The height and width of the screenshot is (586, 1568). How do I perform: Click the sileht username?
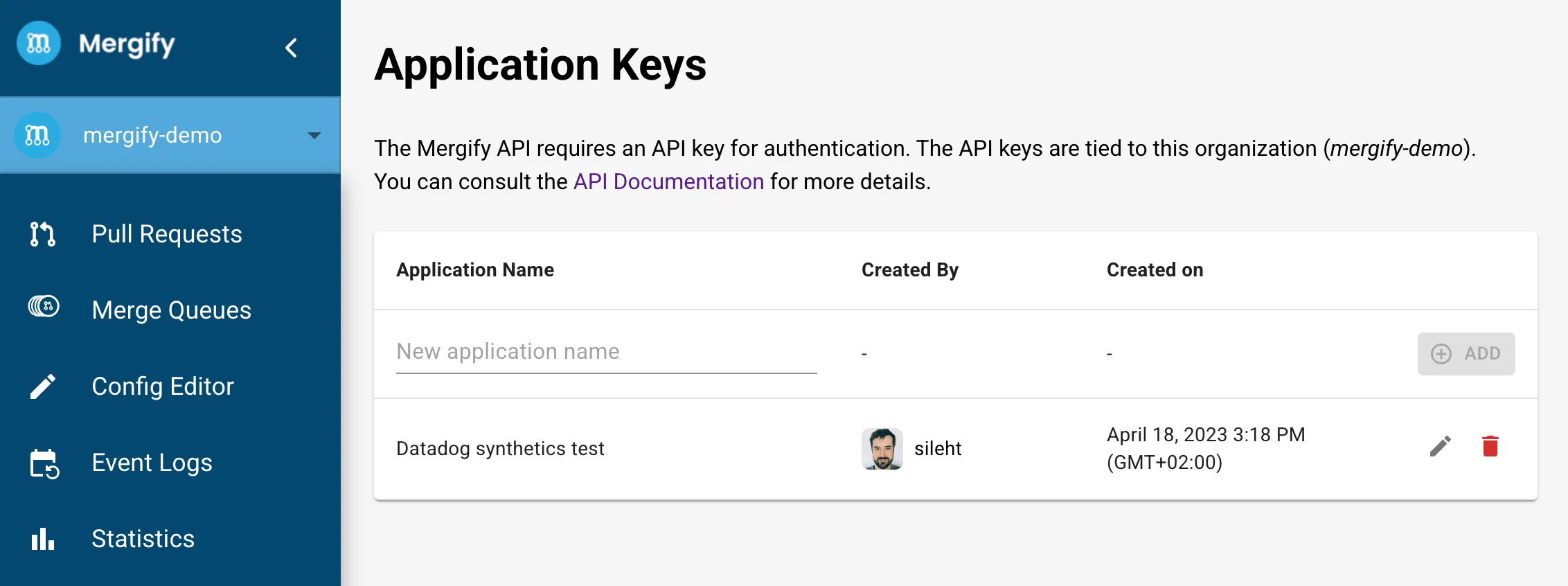(938, 449)
